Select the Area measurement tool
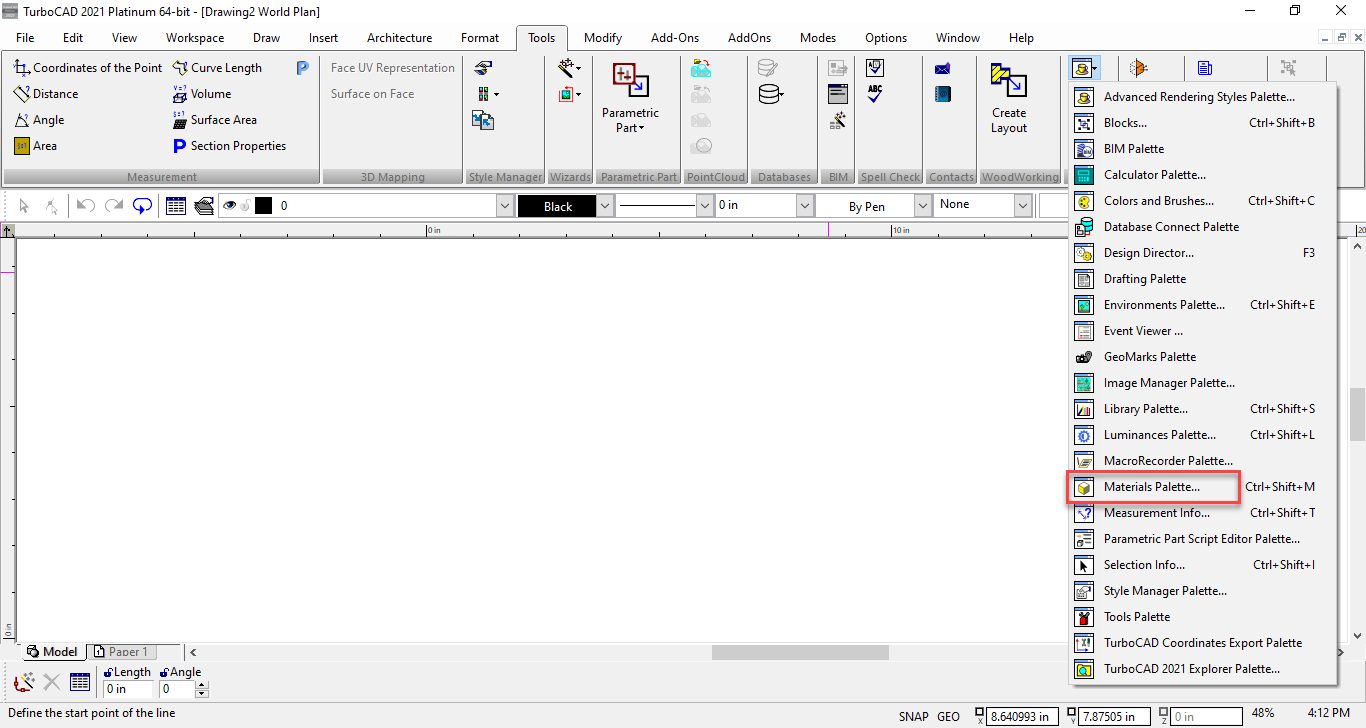 35,146
